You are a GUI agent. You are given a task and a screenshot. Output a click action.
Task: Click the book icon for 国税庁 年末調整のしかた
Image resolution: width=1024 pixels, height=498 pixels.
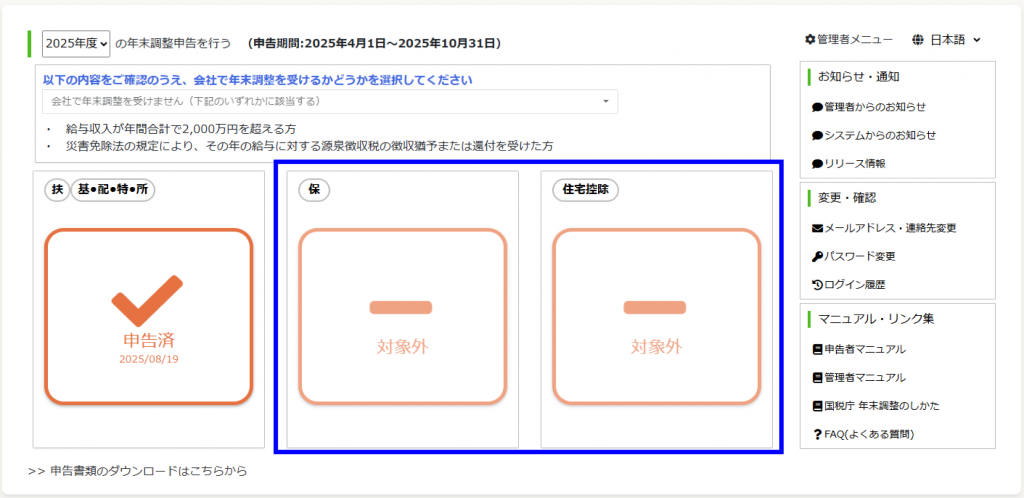817,406
